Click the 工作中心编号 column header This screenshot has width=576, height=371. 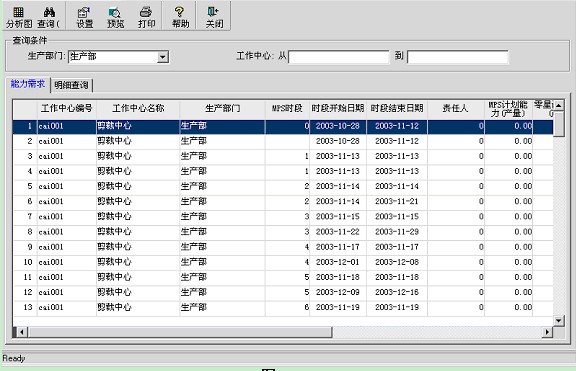click(66, 109)
